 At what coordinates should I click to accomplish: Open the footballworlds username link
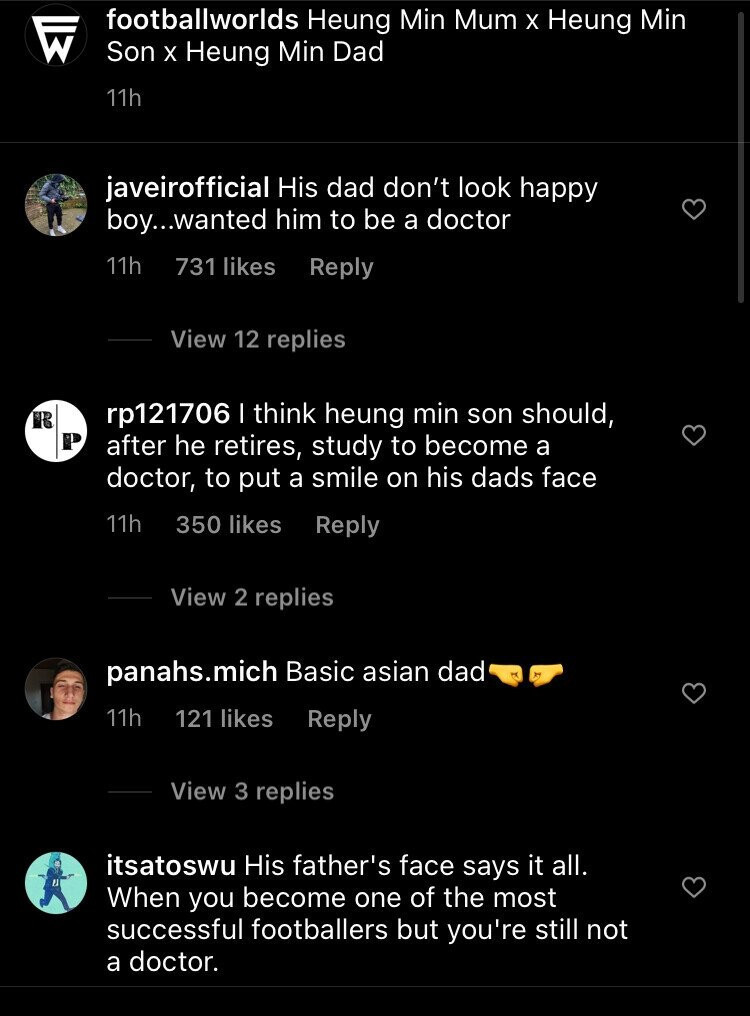(202, 20)
